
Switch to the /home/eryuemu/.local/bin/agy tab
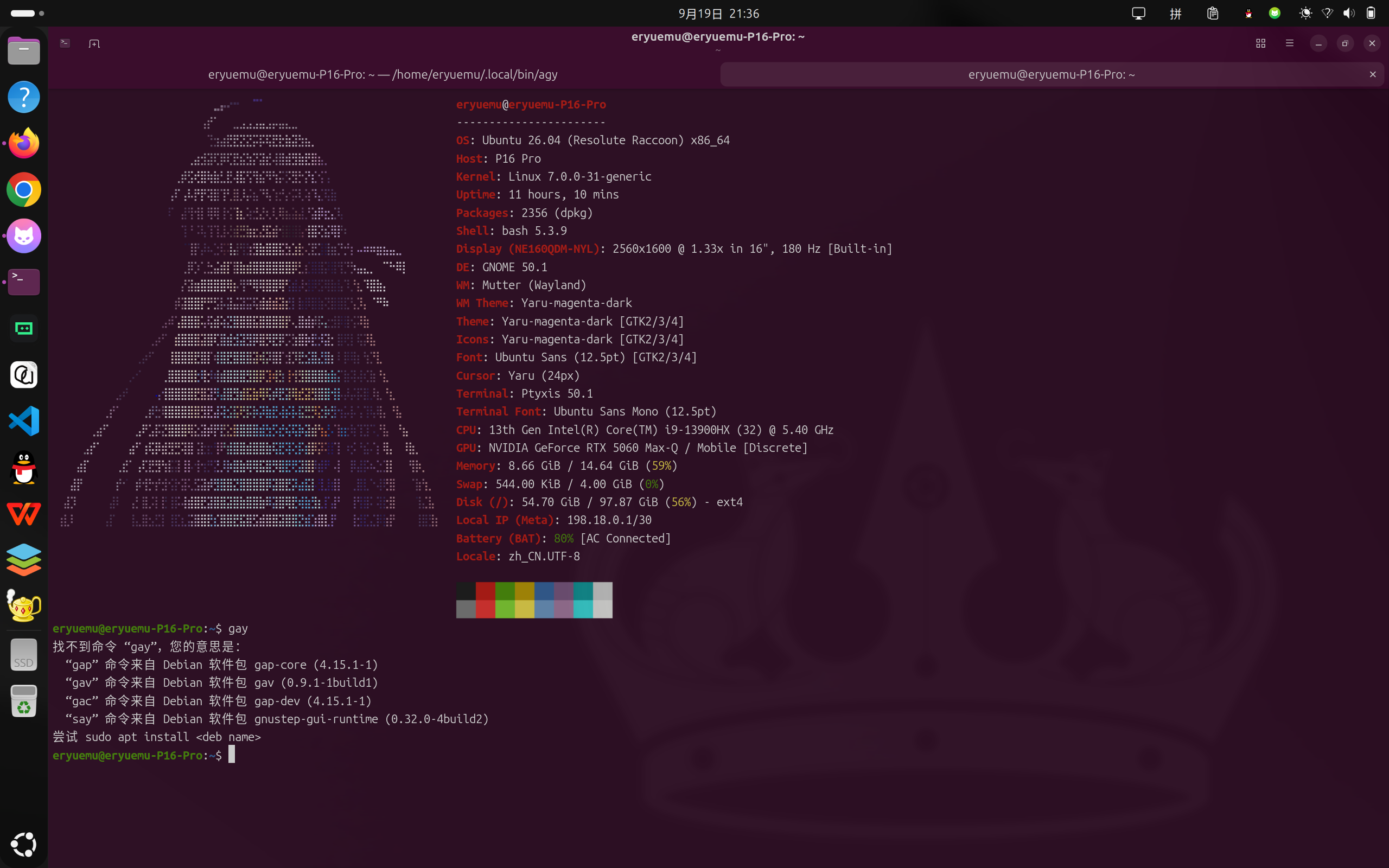[383, 74]
